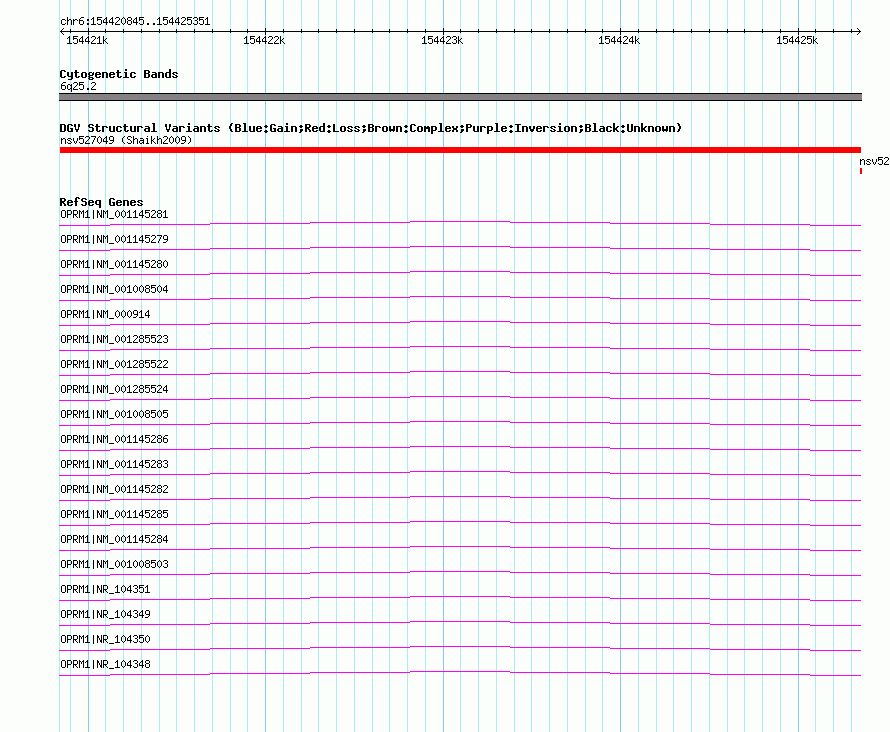Open transcript OPRM1|NM_001285524
Viewport: 890px width, 732px height.
tap(114, 389)
